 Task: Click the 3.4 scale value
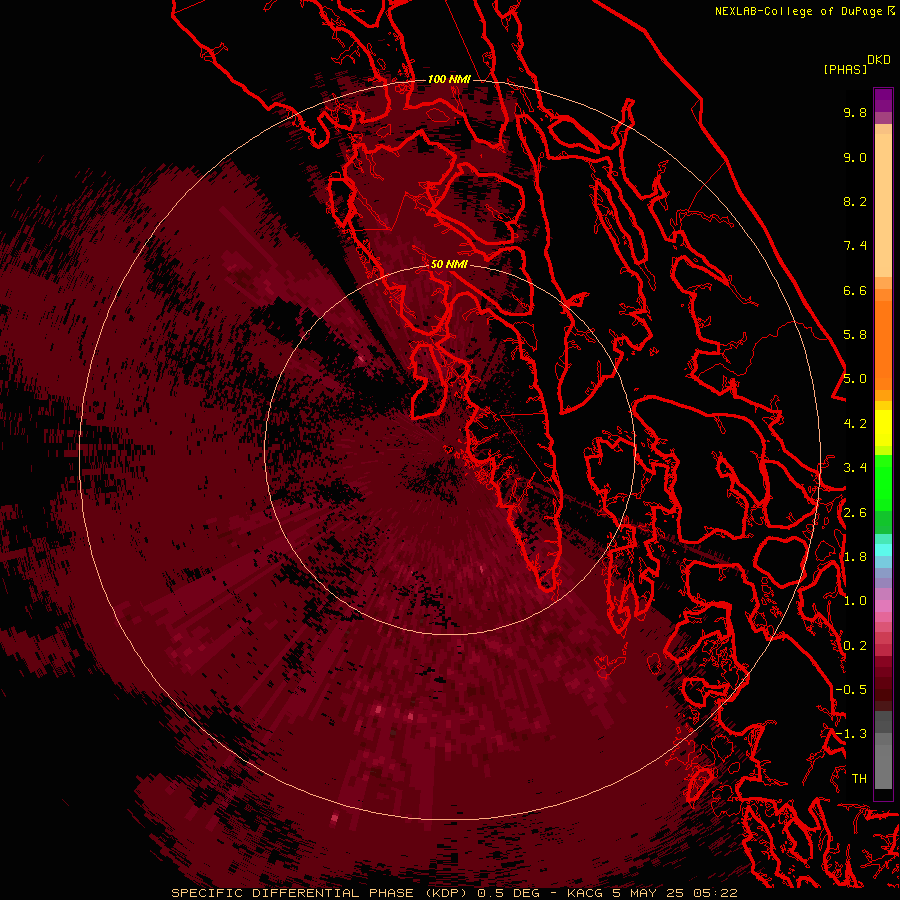[x=855, y=468]
